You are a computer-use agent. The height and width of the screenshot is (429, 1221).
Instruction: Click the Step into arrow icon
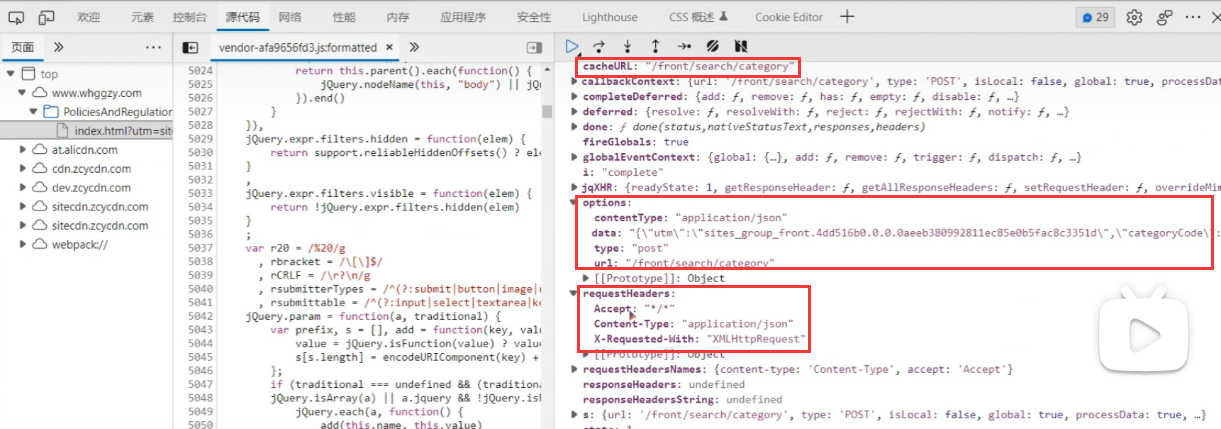click(x=627, y=46)
